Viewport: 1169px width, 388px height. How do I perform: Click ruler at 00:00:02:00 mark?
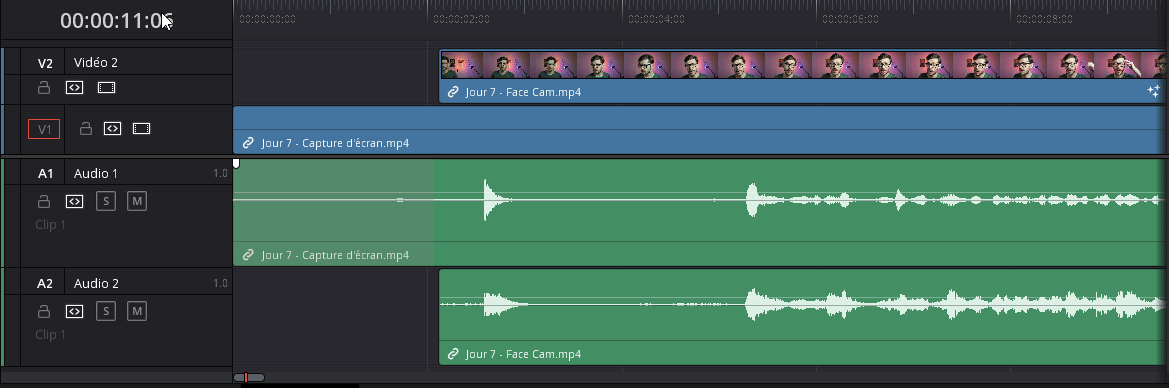[461, 19]
